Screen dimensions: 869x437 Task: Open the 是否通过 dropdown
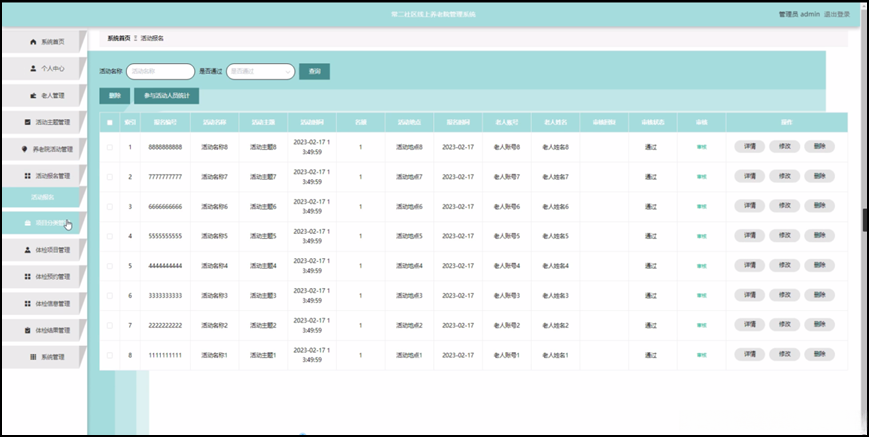click(260, 71)
